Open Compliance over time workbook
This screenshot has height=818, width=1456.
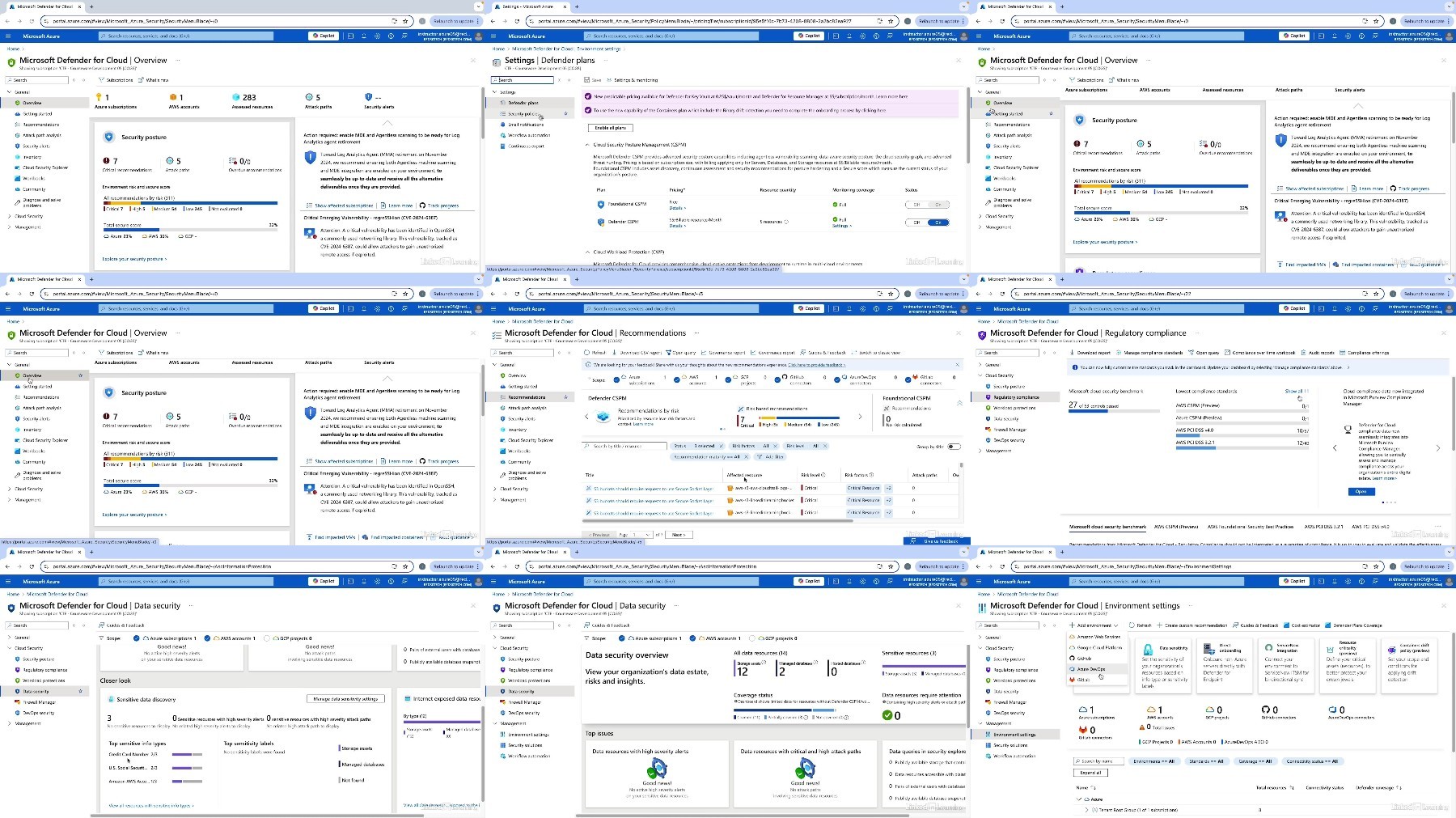click(1260, 353)
